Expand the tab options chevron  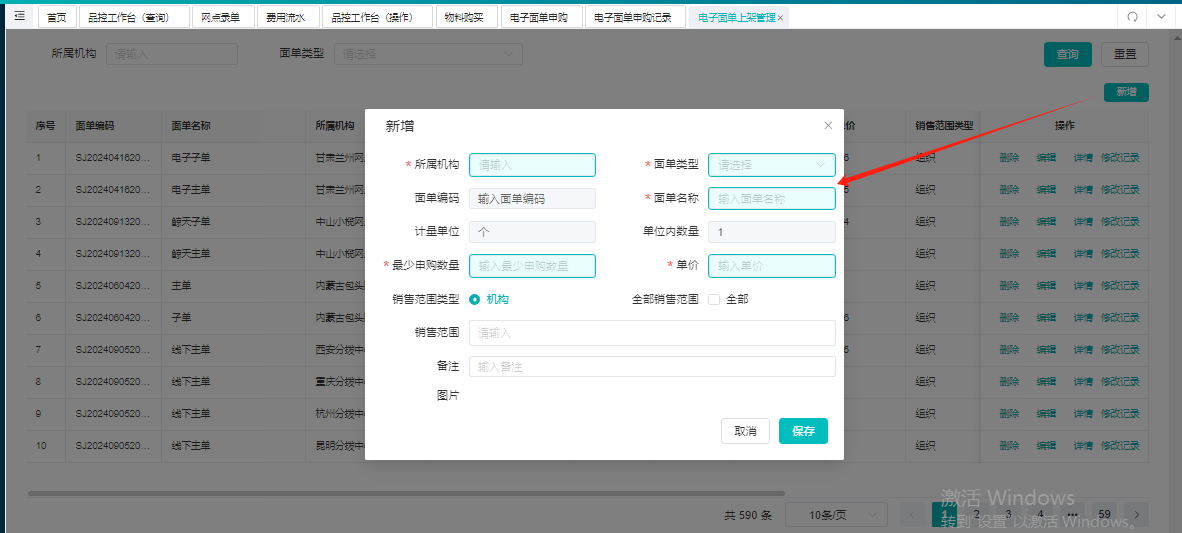[x=1159, y=17]
